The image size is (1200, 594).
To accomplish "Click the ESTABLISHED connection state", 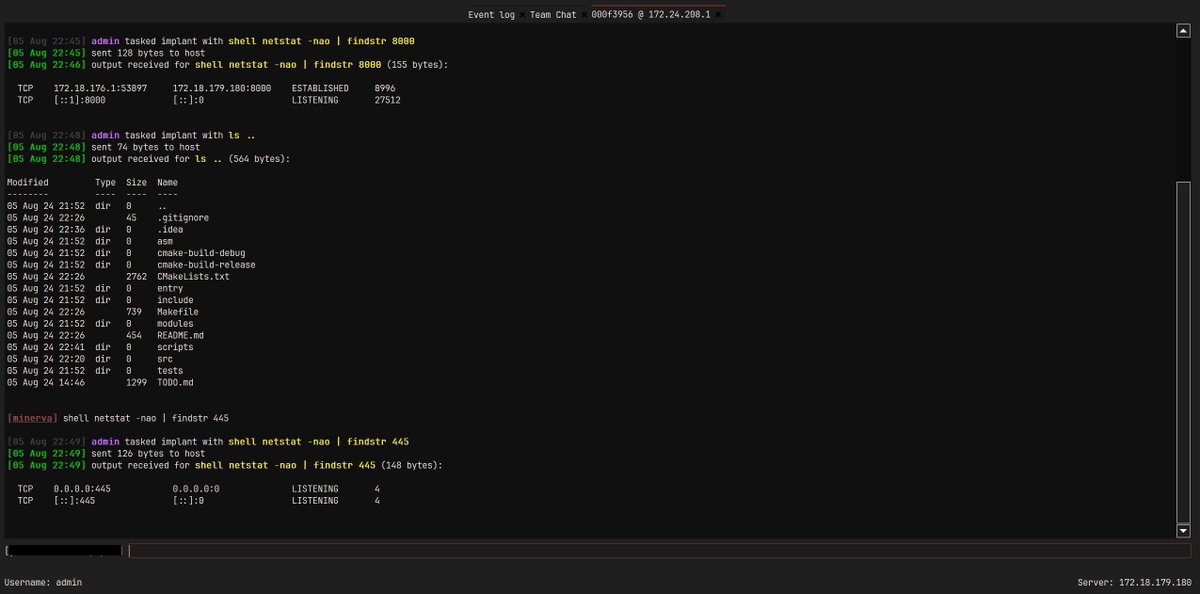I will tap(320, 88).
